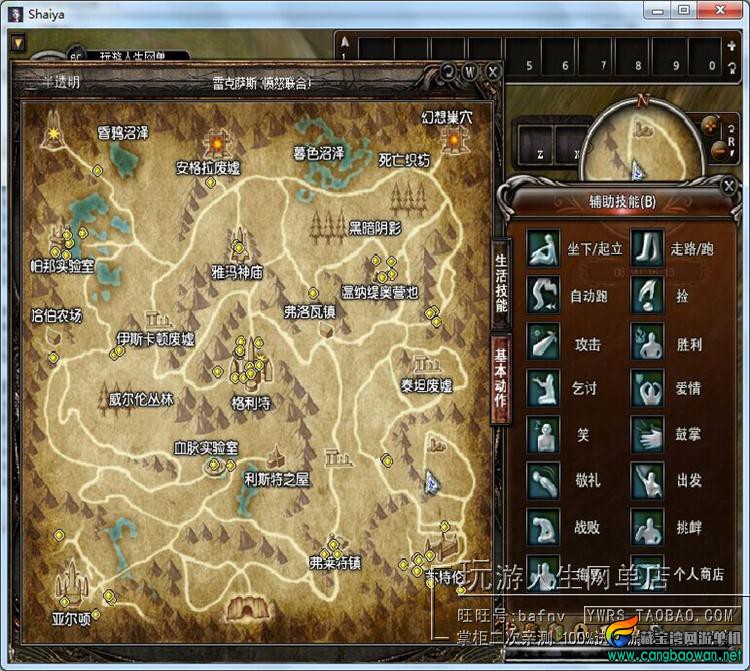Click the Gelite (格利特) city on map
This screenshot has width=750, height=671.
click(x=250, y=366)
